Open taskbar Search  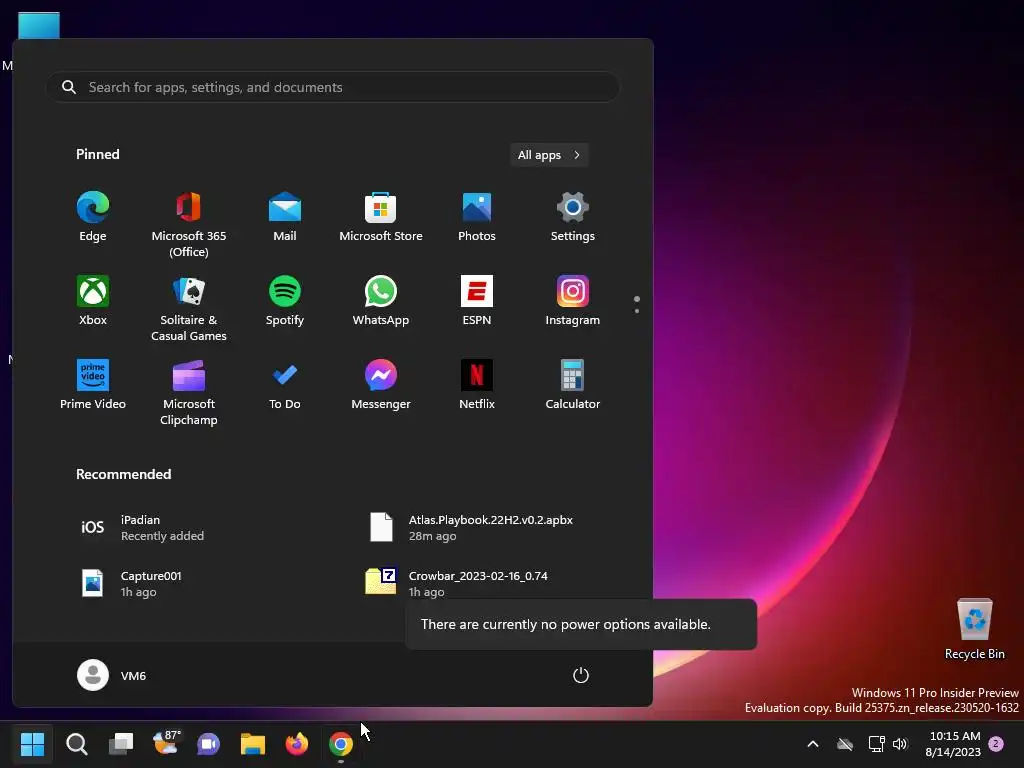coord(76,744)
